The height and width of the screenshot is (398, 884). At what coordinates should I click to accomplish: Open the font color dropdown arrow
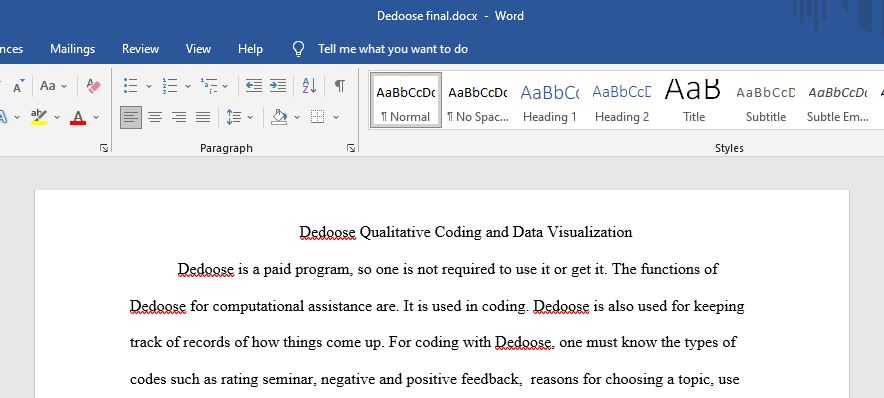pos(96,117)
